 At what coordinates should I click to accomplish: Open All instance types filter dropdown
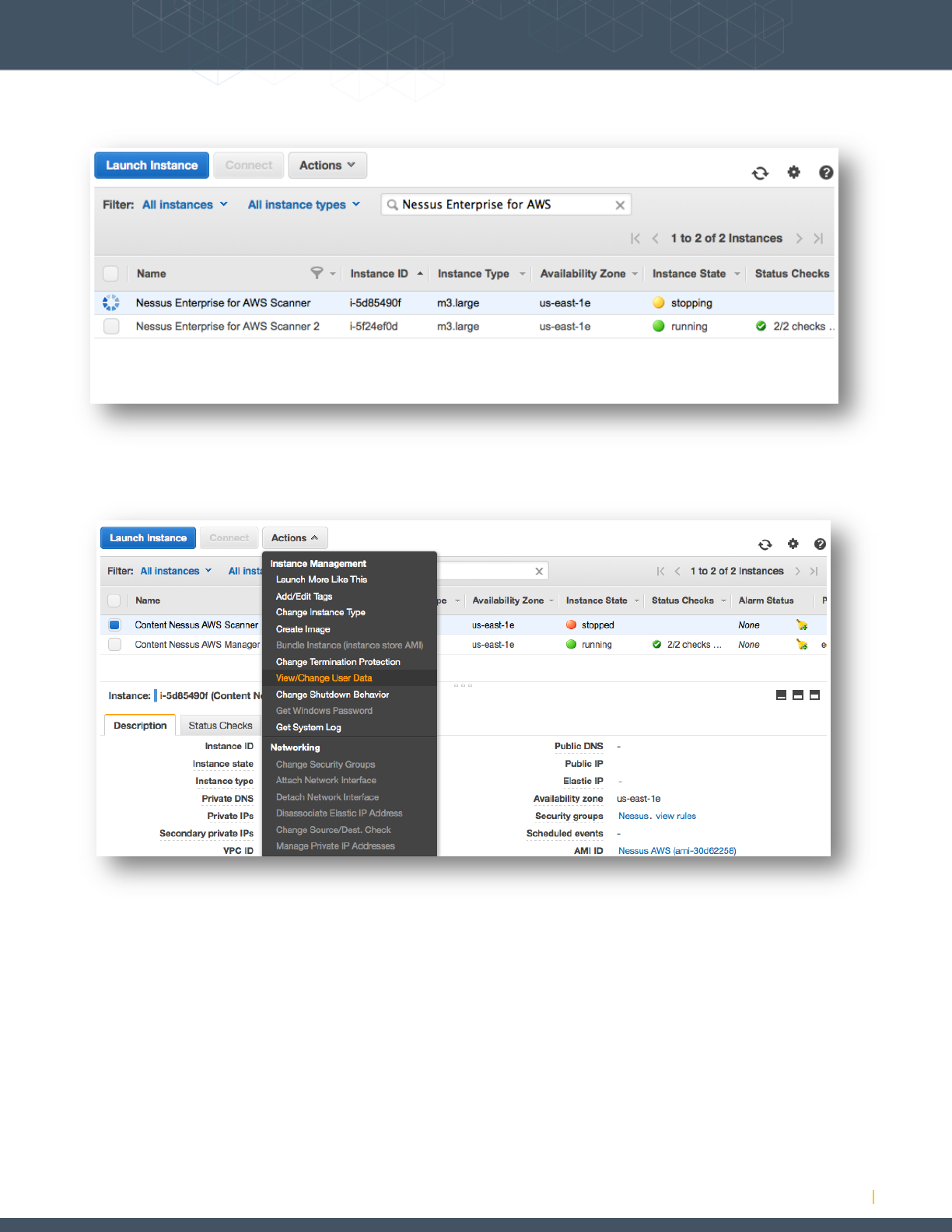tap(304, 205)
